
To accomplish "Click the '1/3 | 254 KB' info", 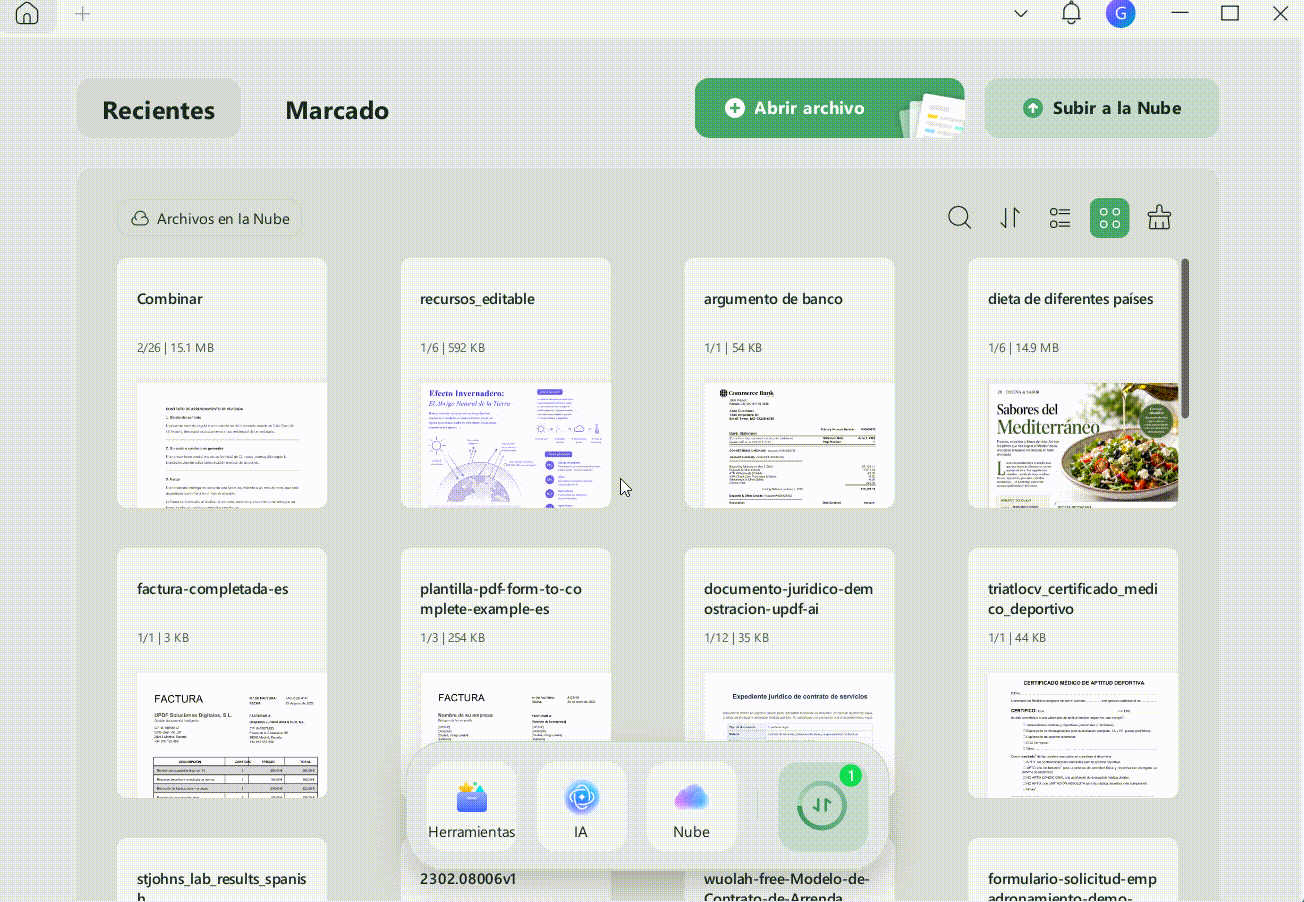I will (x=453, y=638).
